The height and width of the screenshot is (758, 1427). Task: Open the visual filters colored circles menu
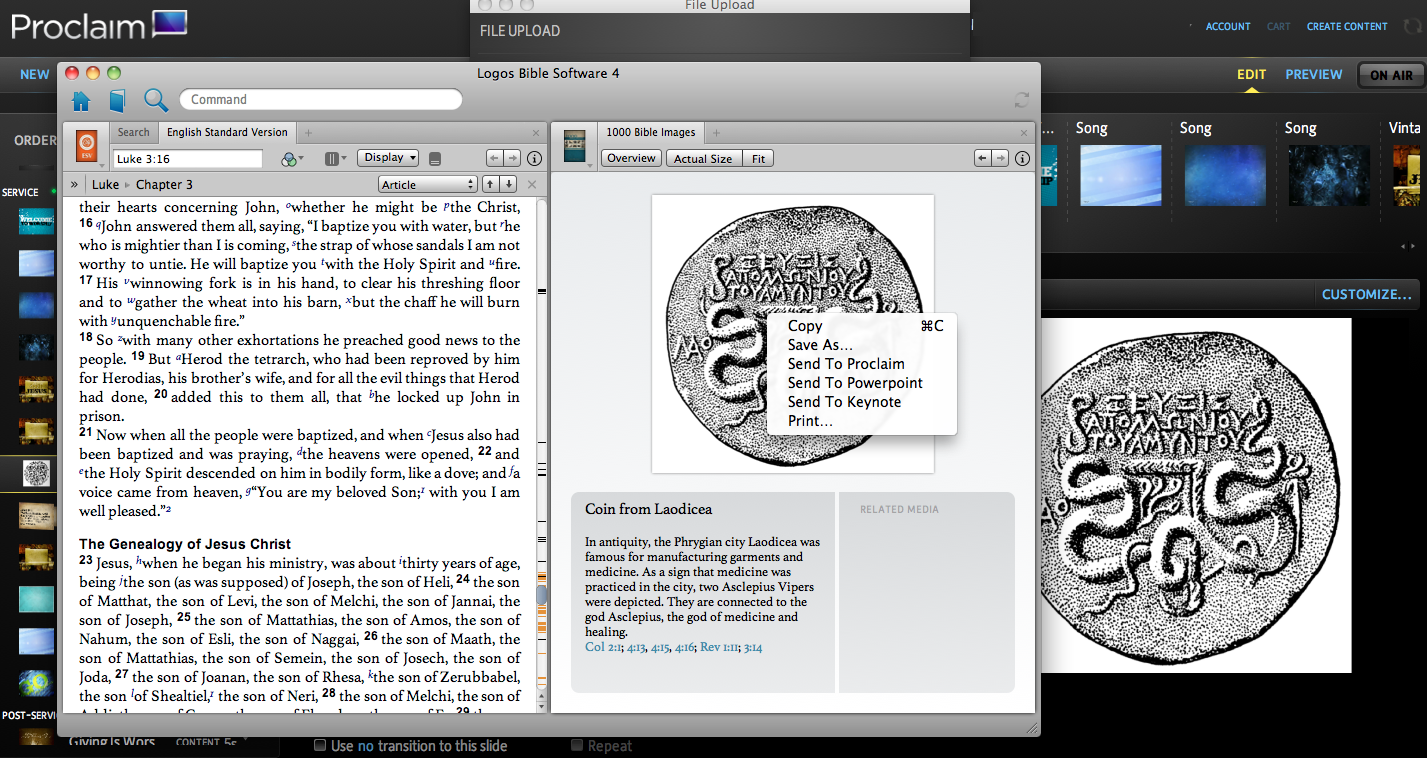(x=291, y=158)
